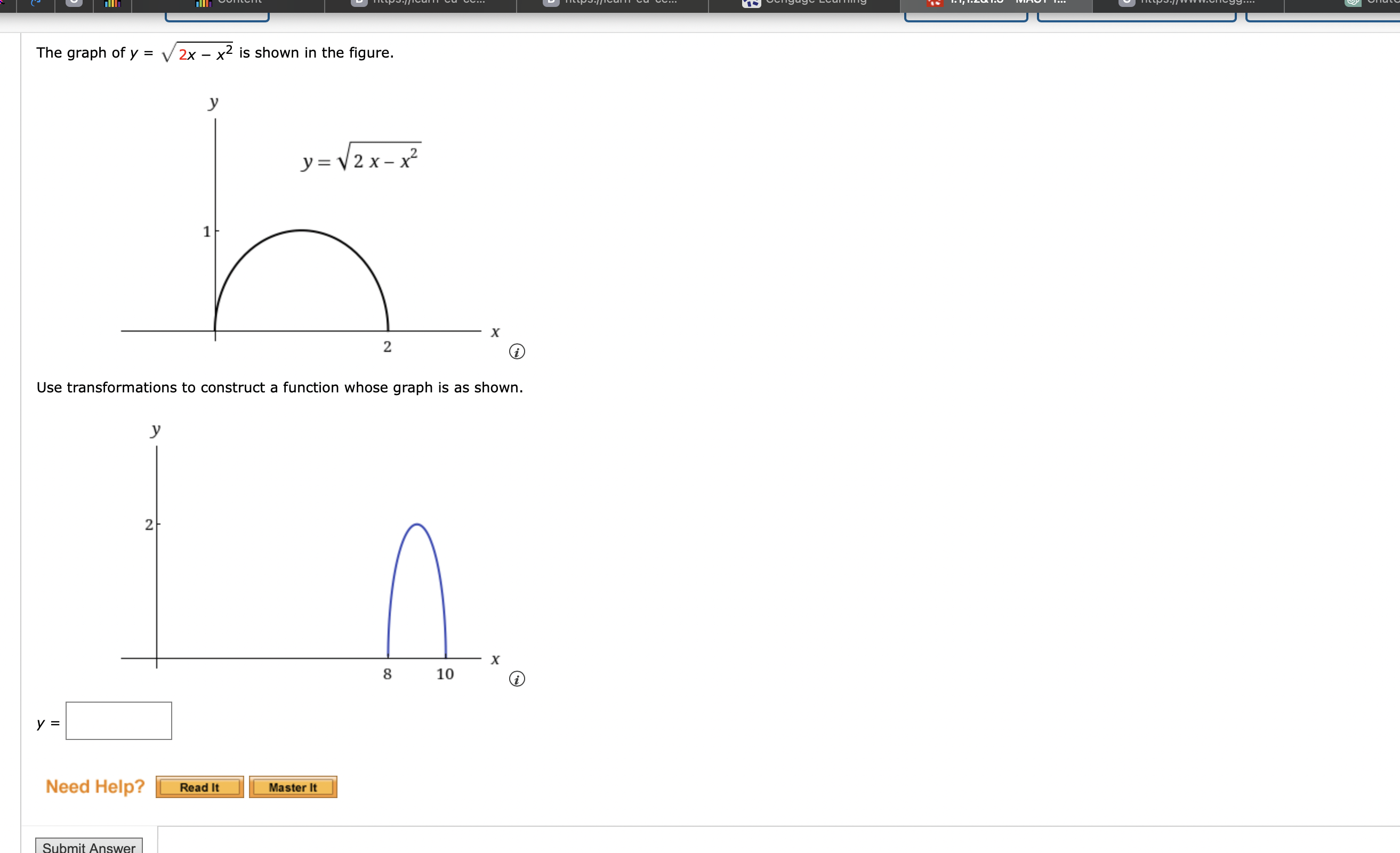The width and height of the screenshot is (1400, 853).
Task: Click inside the y = answer box
Action: pyautogui.click(x=118, y=720)
